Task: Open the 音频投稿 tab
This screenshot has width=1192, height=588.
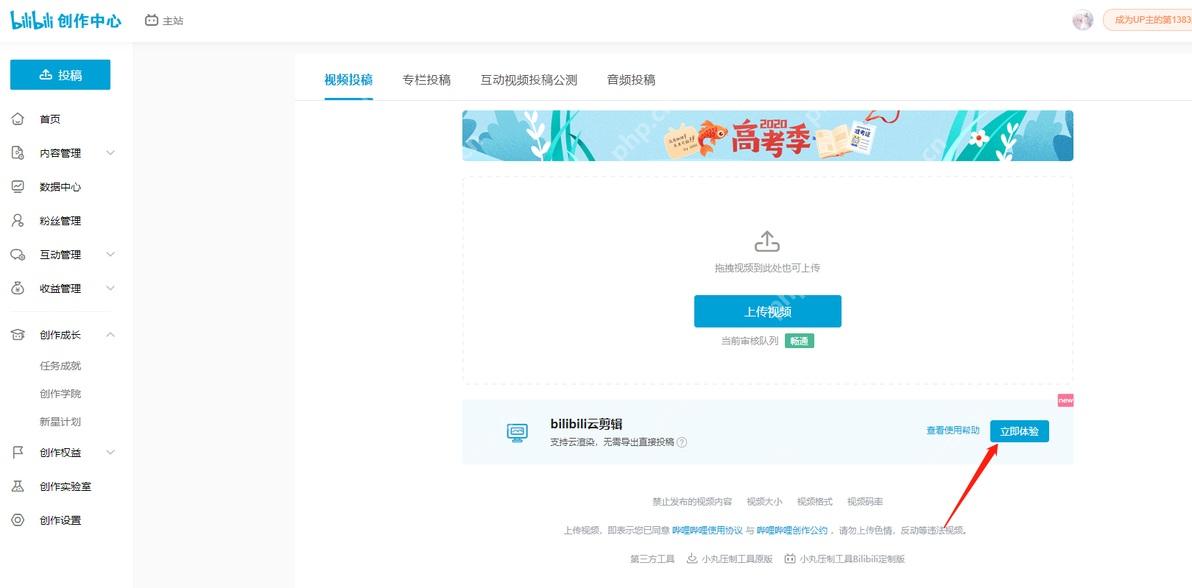Action: (x=631, y=80)
